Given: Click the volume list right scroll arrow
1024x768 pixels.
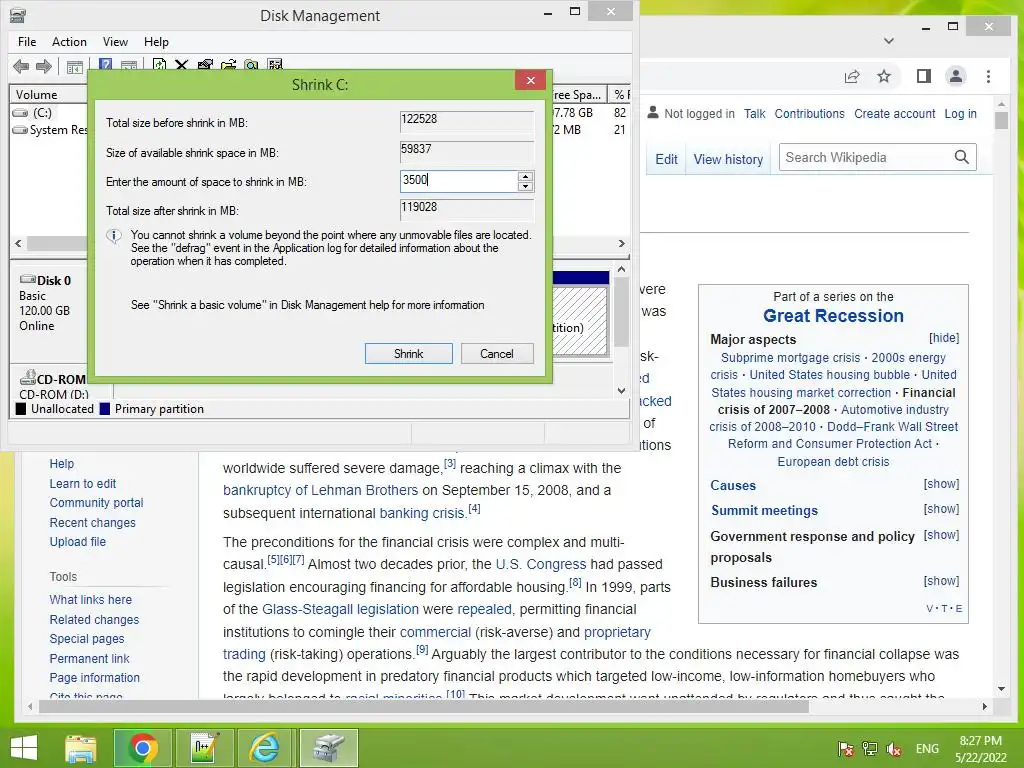Looking at the screenshot, I should [622, 244].
